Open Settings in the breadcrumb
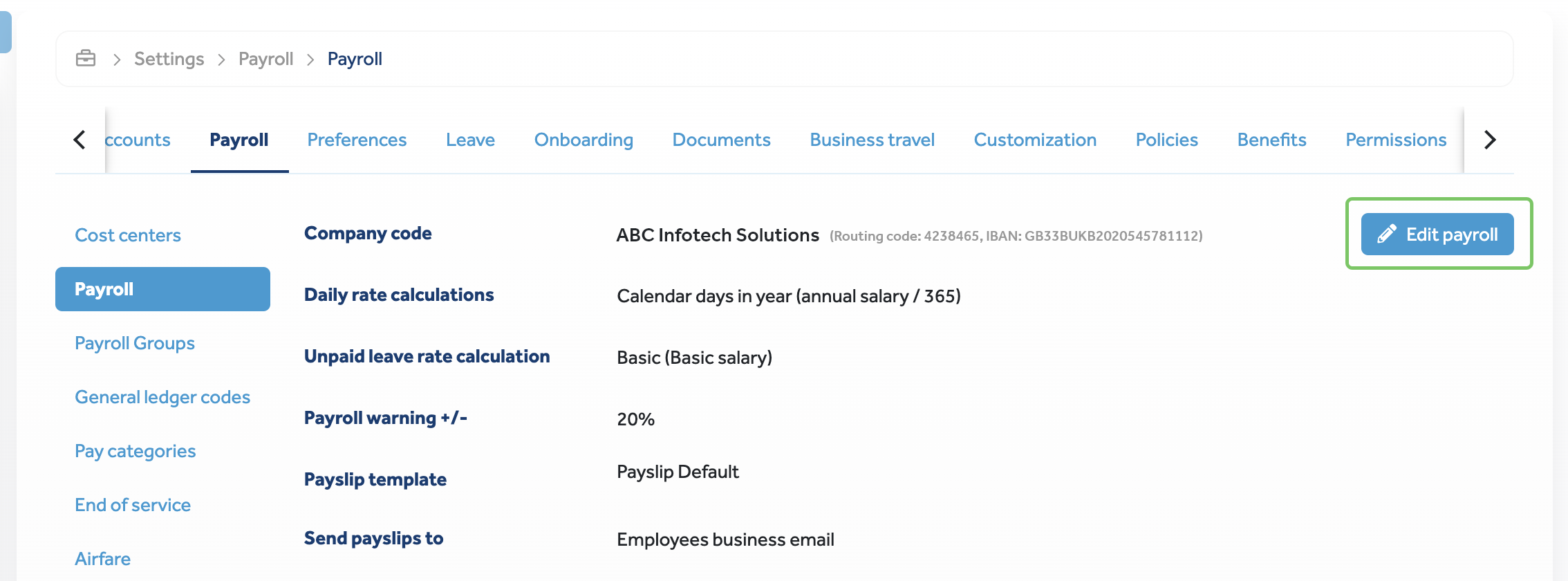 pos(169,59)
